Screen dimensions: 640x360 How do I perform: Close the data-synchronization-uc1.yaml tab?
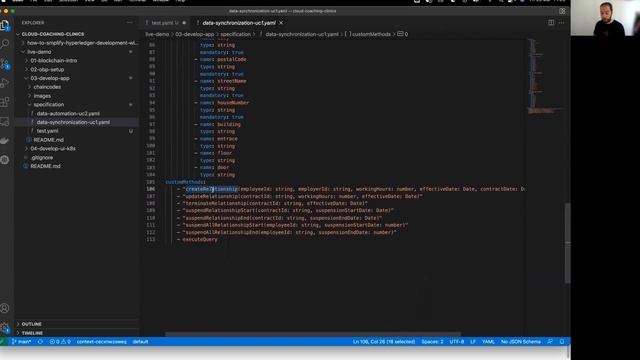(281, 23)
